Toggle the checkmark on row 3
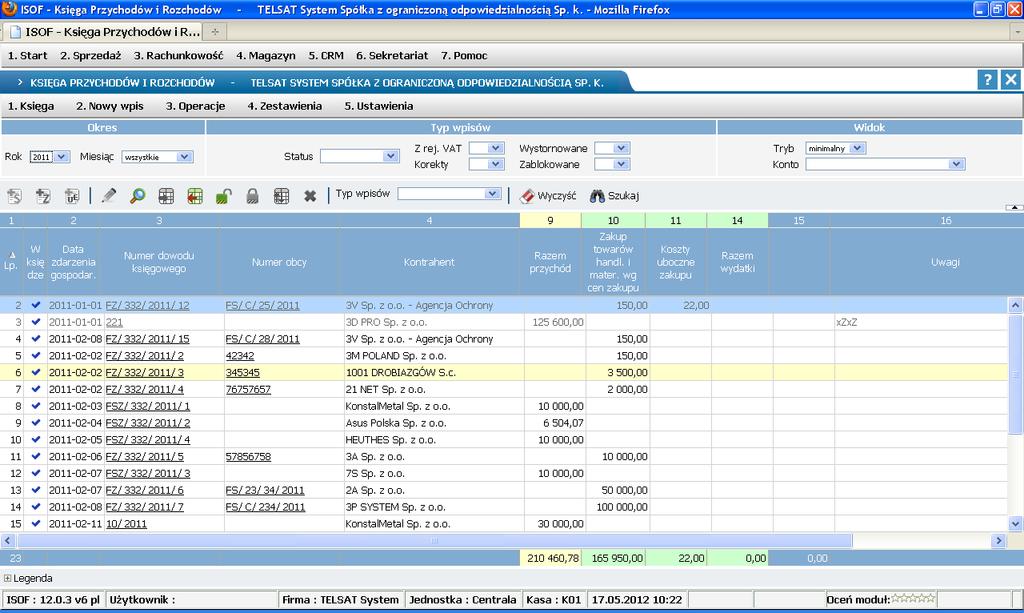1024x613 pixels. [x=36, y=322]
